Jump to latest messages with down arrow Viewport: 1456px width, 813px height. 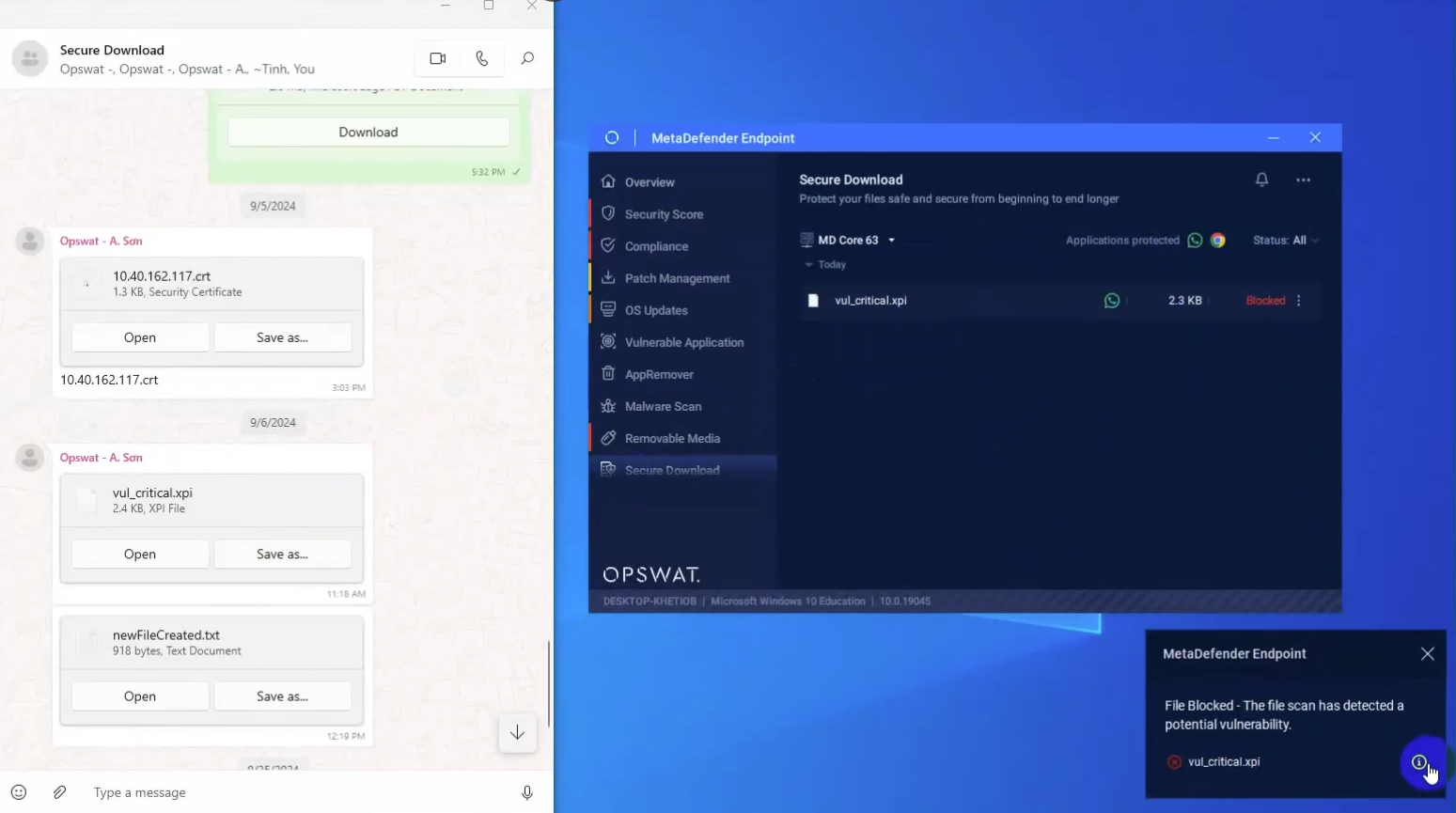517,732
